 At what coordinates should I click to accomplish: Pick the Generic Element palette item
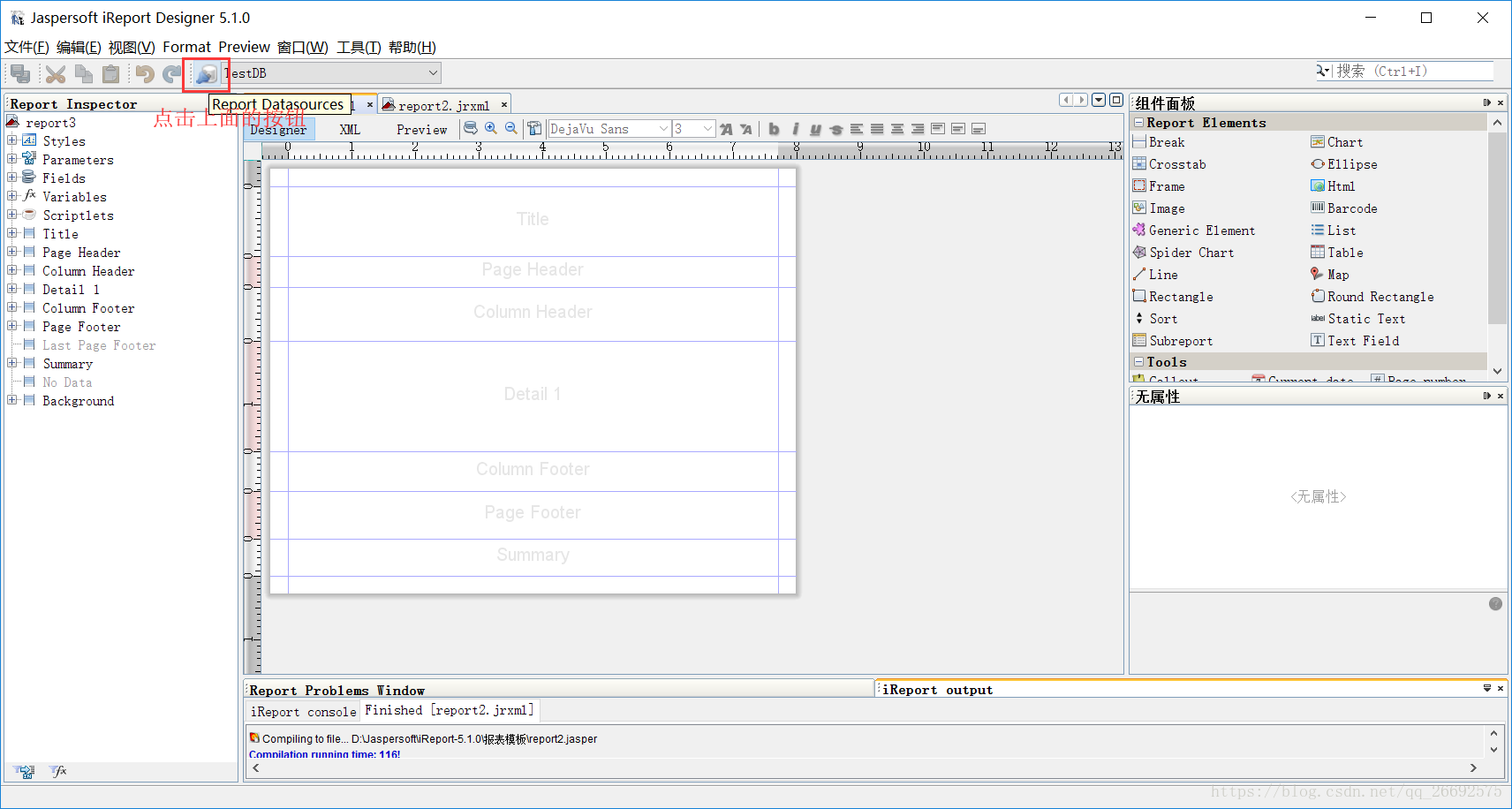(1193, 231)
